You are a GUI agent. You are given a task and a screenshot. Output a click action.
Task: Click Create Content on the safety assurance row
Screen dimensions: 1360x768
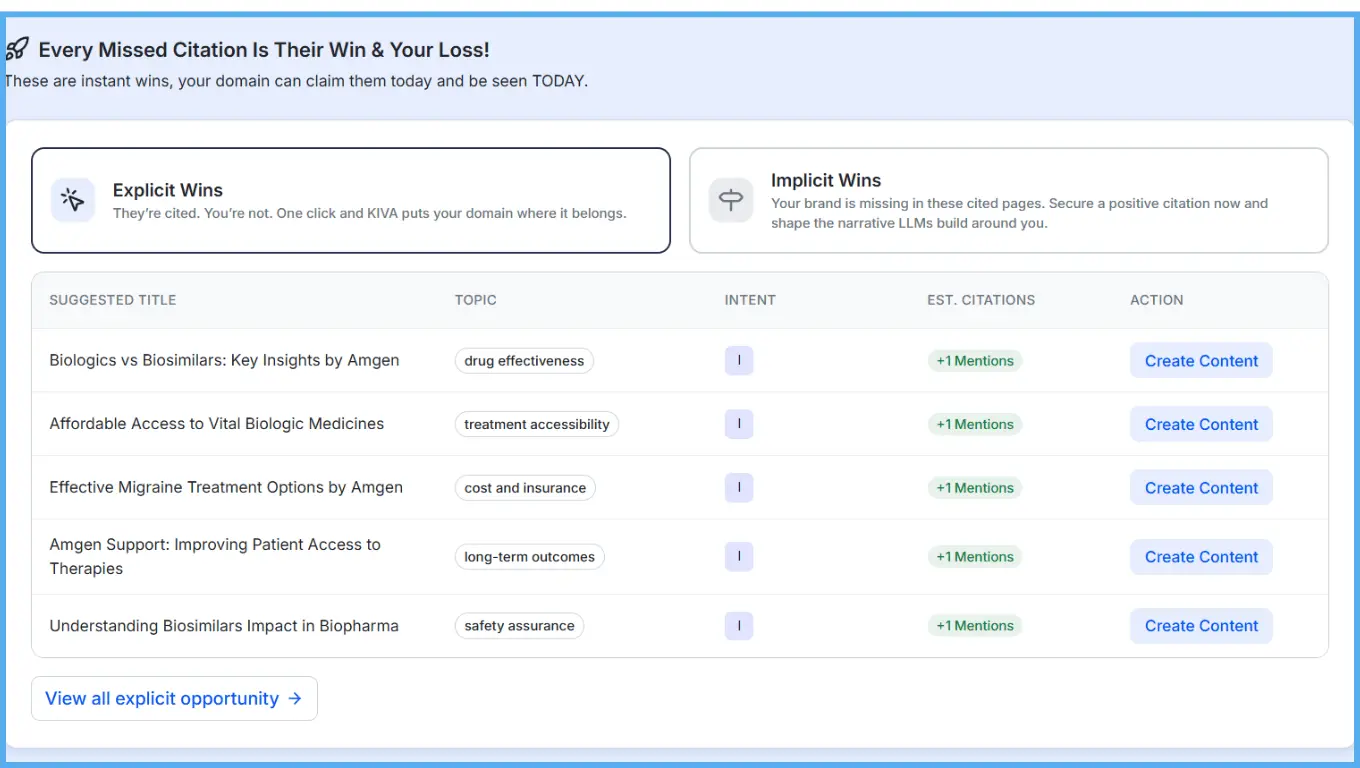point(1201,625)
